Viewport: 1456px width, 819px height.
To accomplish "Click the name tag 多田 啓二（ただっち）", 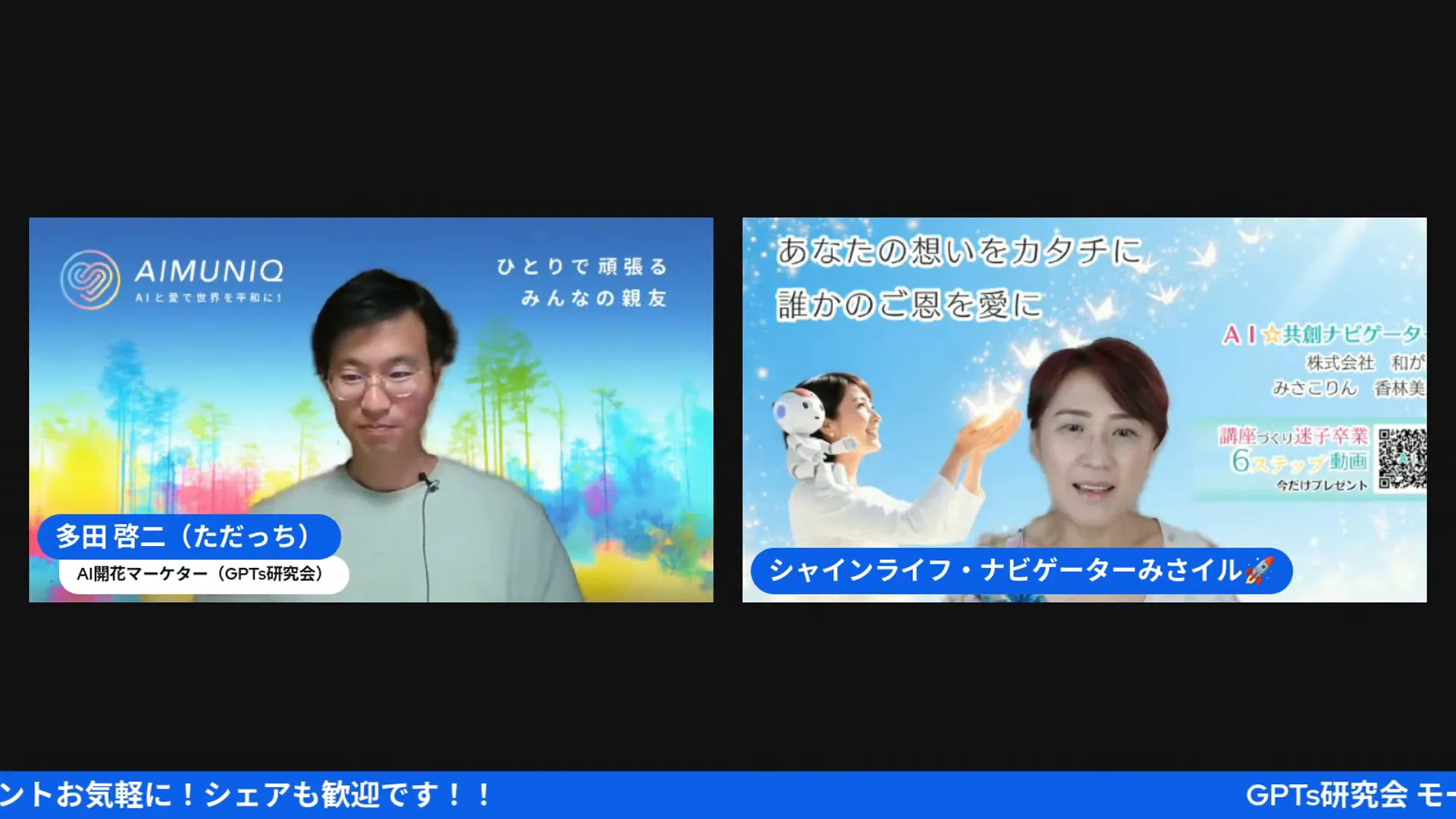I will (x=188, y=535).
